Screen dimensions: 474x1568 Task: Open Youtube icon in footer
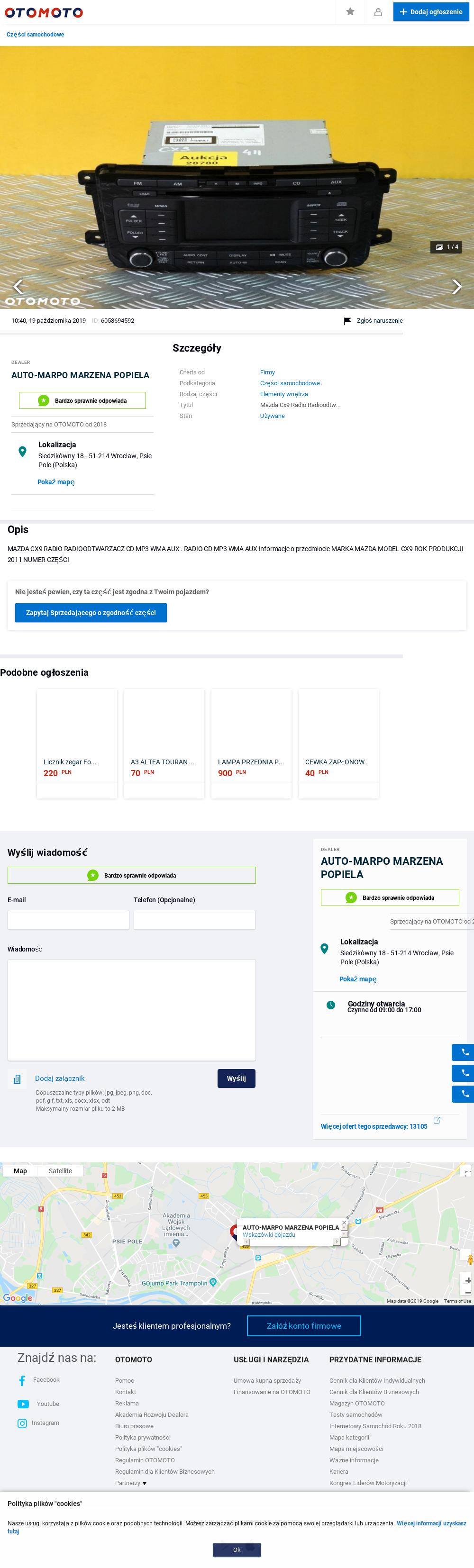pos(23,1404)
